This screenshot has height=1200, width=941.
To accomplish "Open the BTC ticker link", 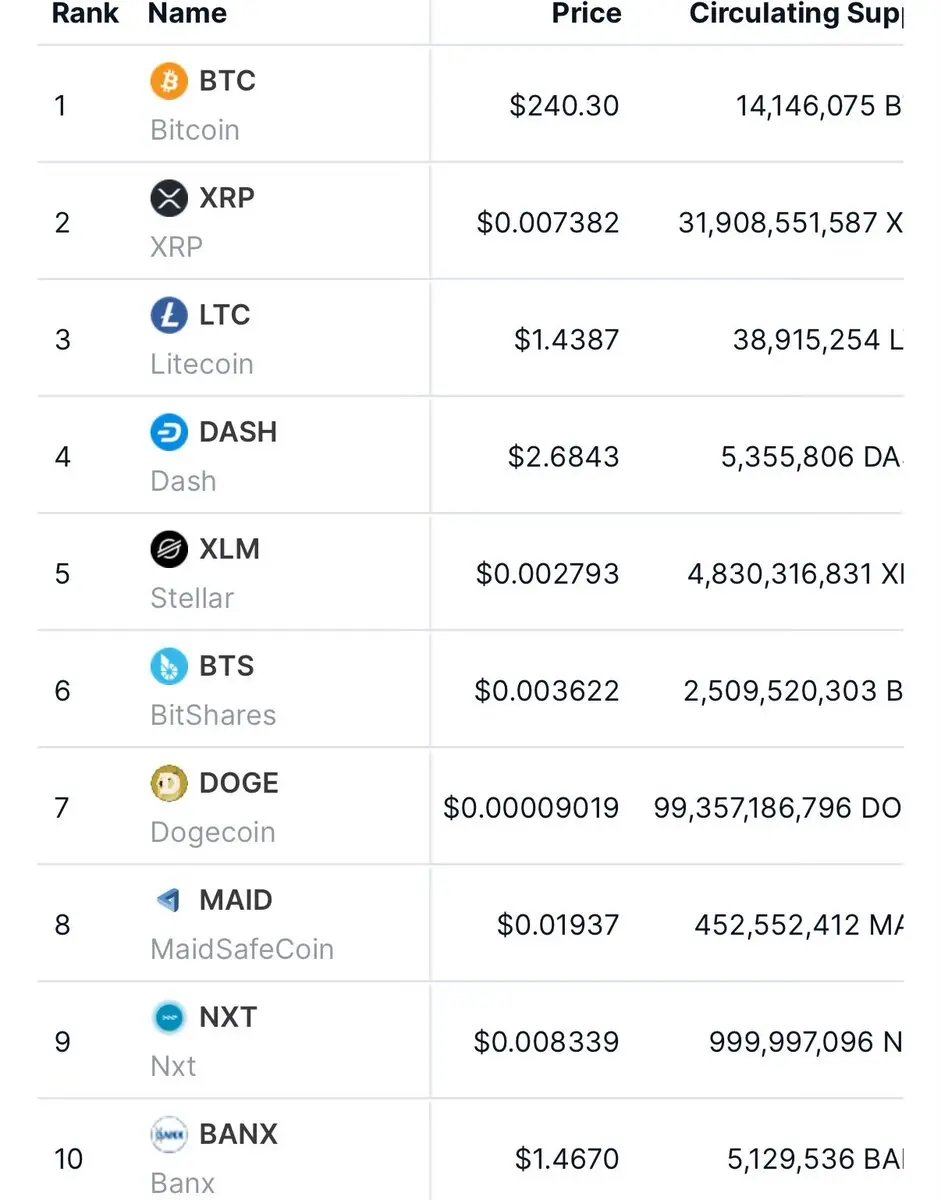I will pyautogui.click(x=228, y=81).
